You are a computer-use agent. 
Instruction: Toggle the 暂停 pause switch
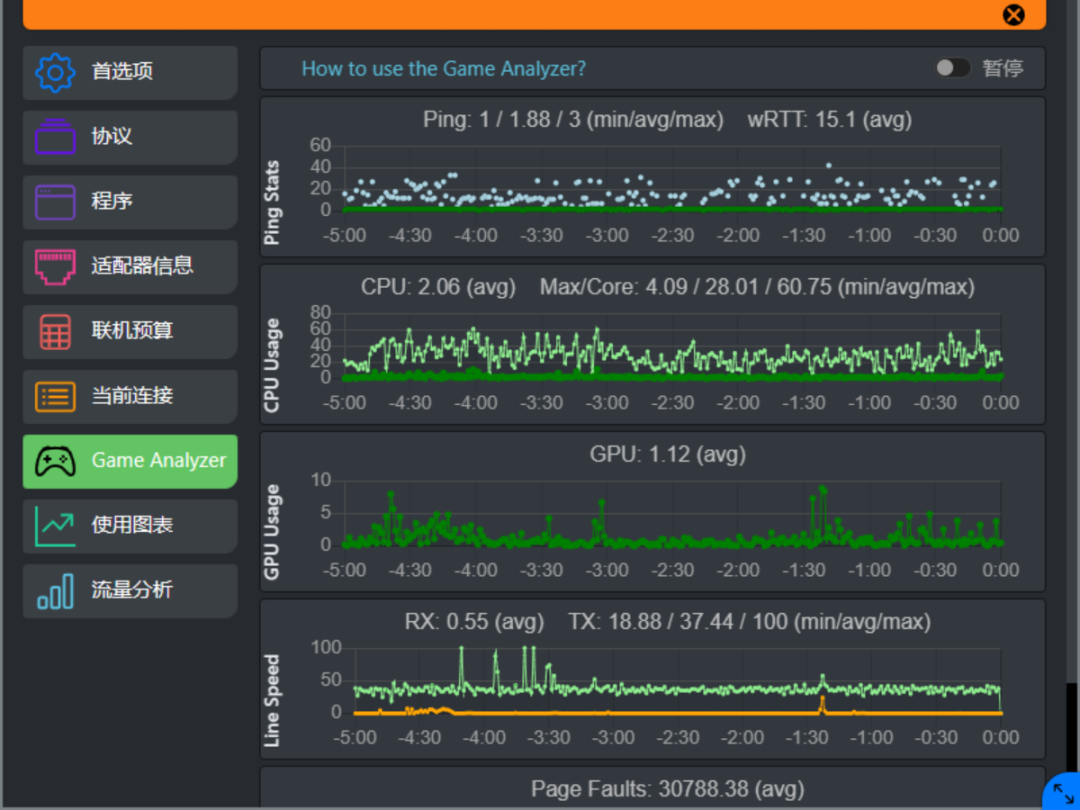952,68
